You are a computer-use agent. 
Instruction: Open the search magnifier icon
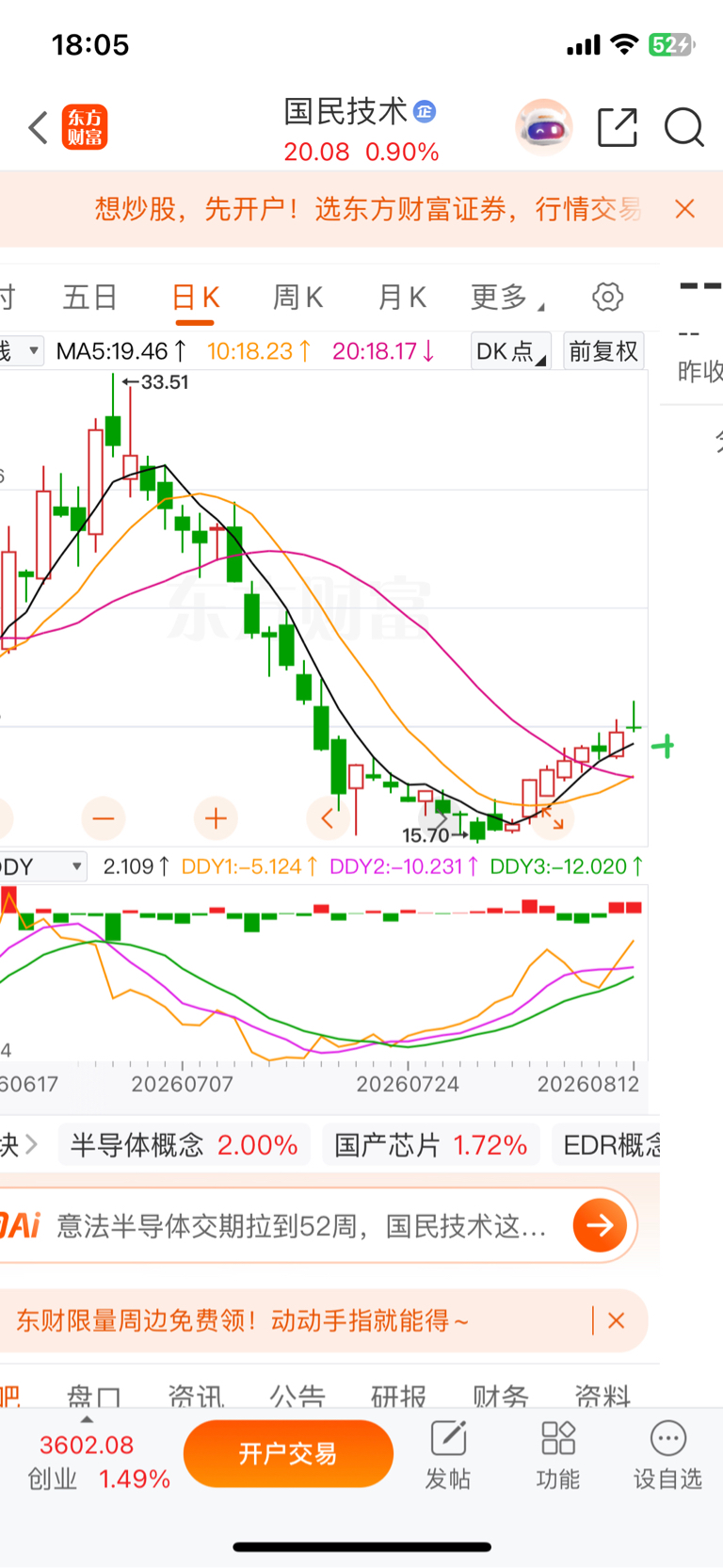click(684, 127)
